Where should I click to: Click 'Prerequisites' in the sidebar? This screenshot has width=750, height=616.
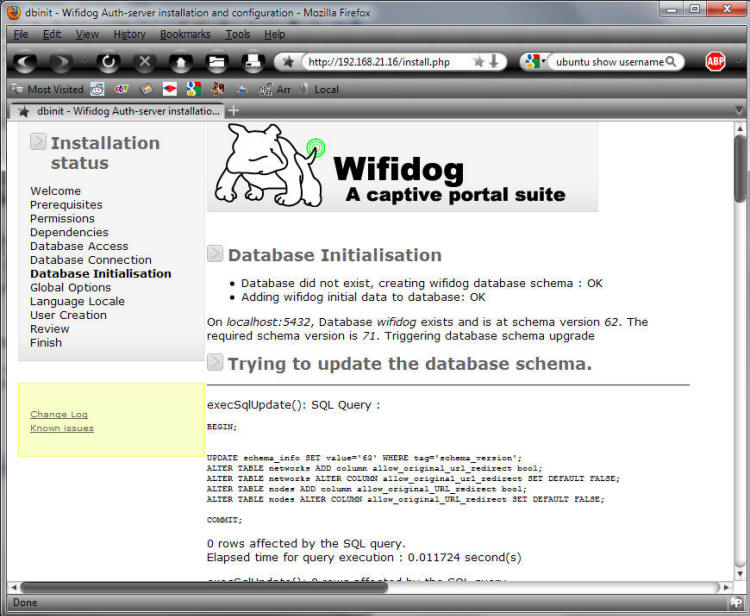click(x=66, y=205)
